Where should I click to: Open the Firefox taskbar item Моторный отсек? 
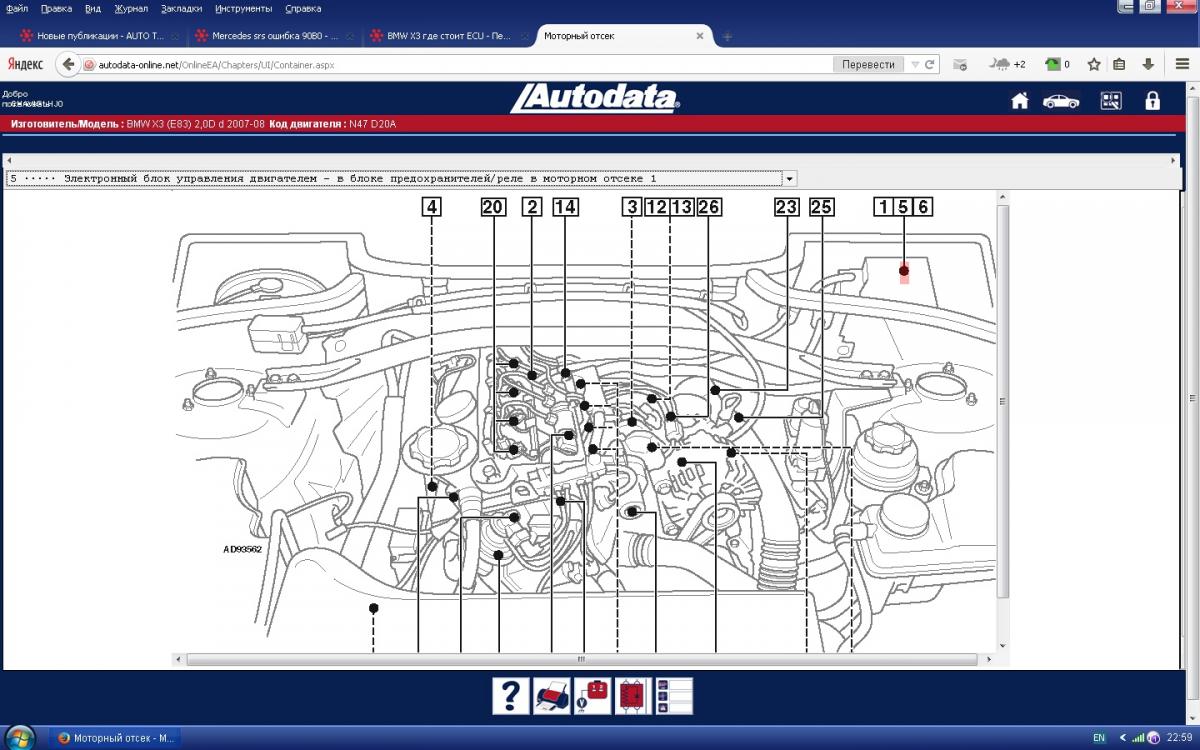click(115, 738)
